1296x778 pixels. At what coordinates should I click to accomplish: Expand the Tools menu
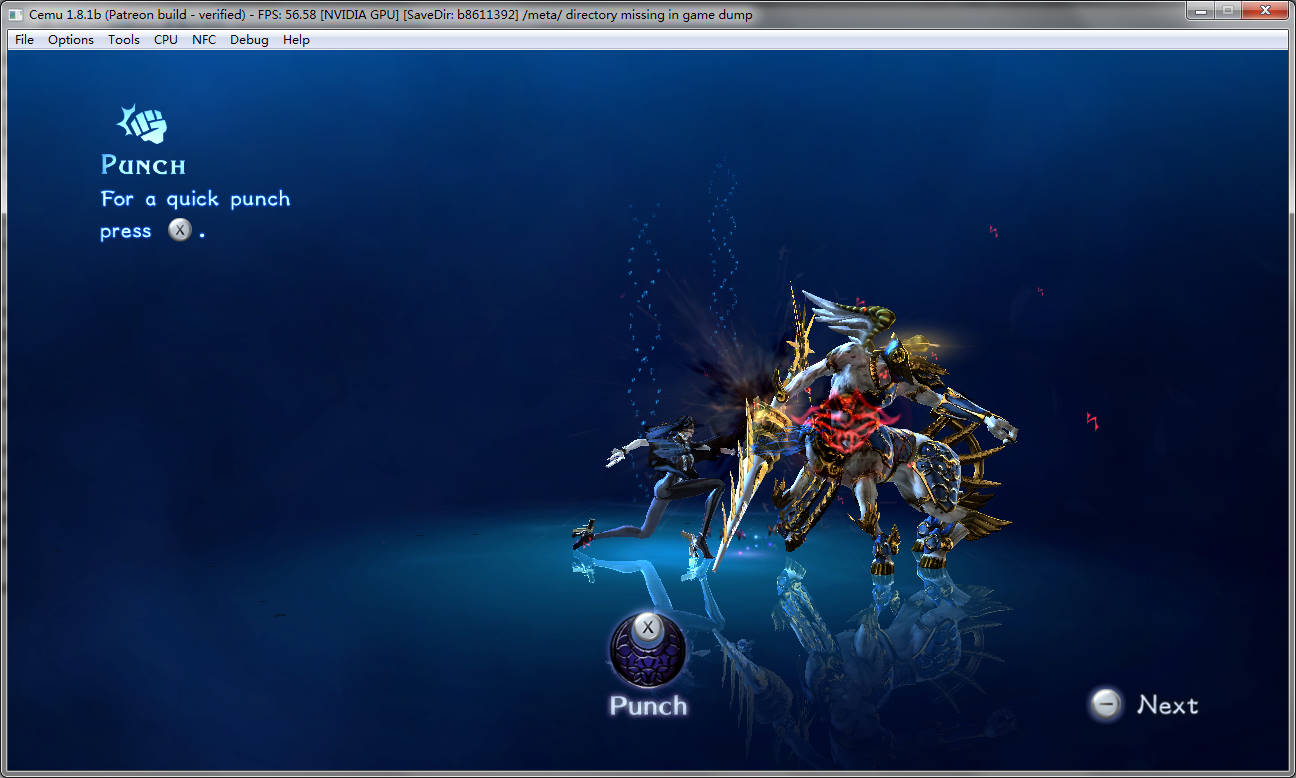click(124, 40)
